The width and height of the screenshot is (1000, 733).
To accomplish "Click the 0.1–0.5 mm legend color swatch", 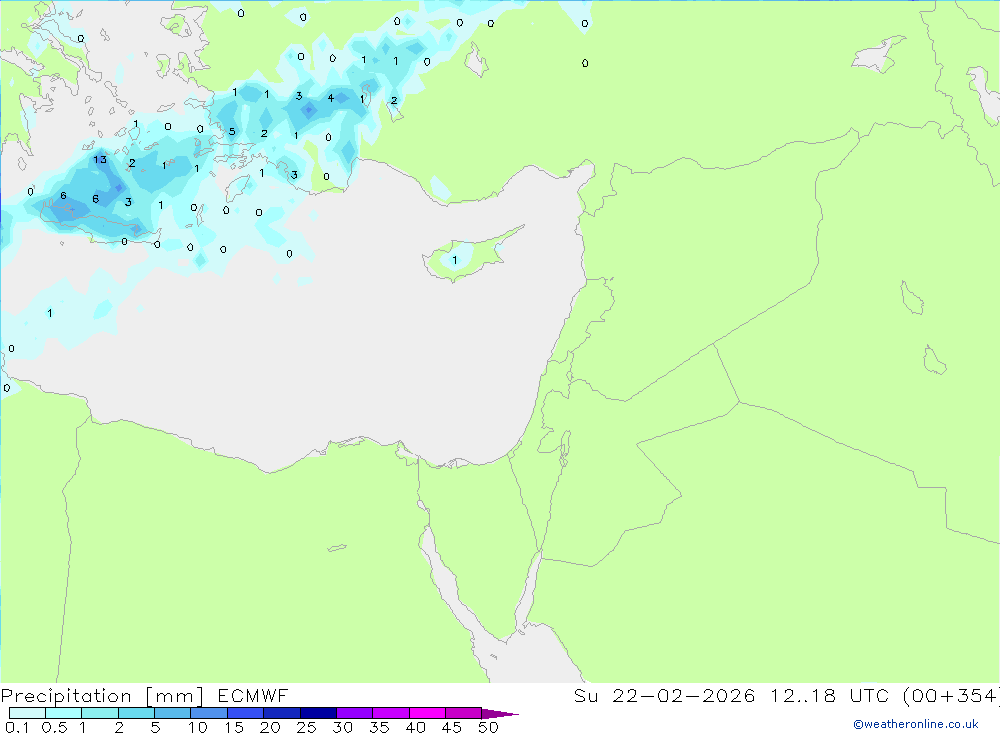I will pyautogui.click(x=27, y=713).
